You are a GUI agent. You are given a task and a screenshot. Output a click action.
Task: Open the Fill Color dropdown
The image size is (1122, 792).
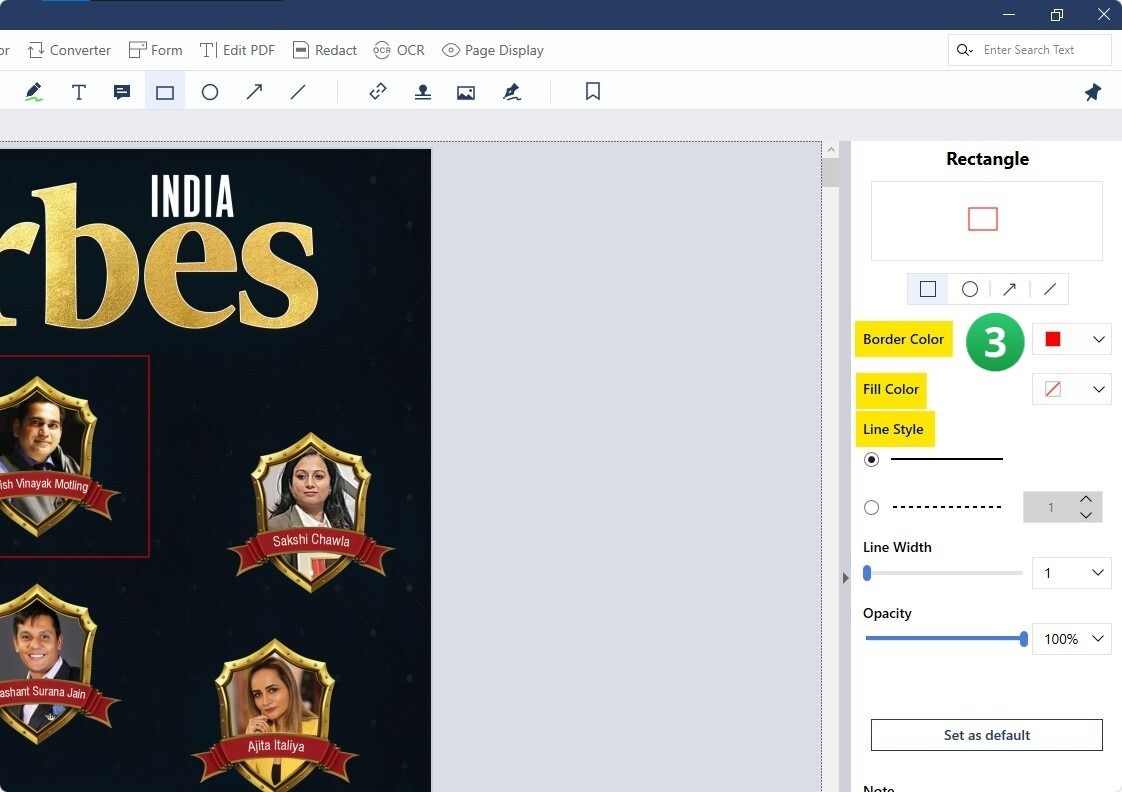[1098, 389]
